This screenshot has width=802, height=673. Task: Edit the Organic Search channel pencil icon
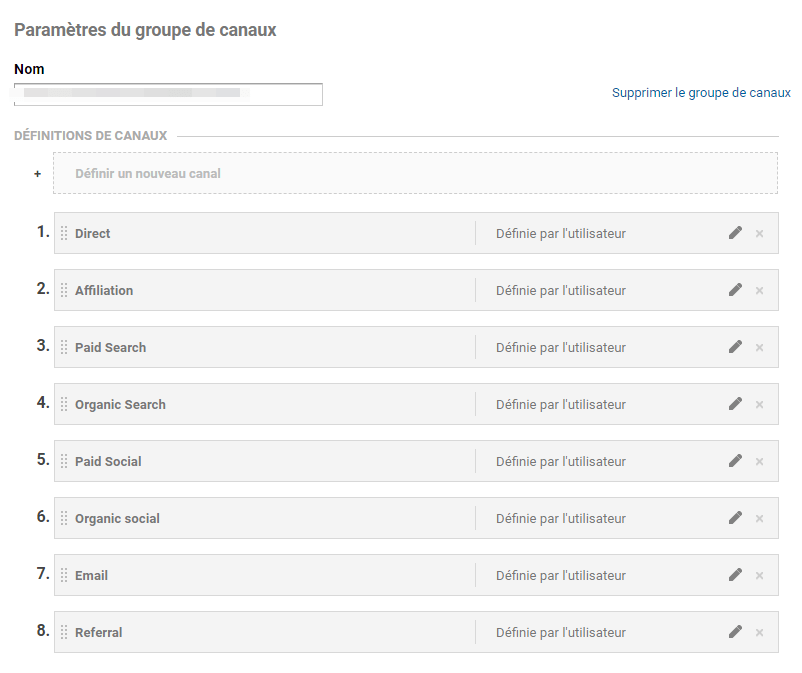coord(735,404)
